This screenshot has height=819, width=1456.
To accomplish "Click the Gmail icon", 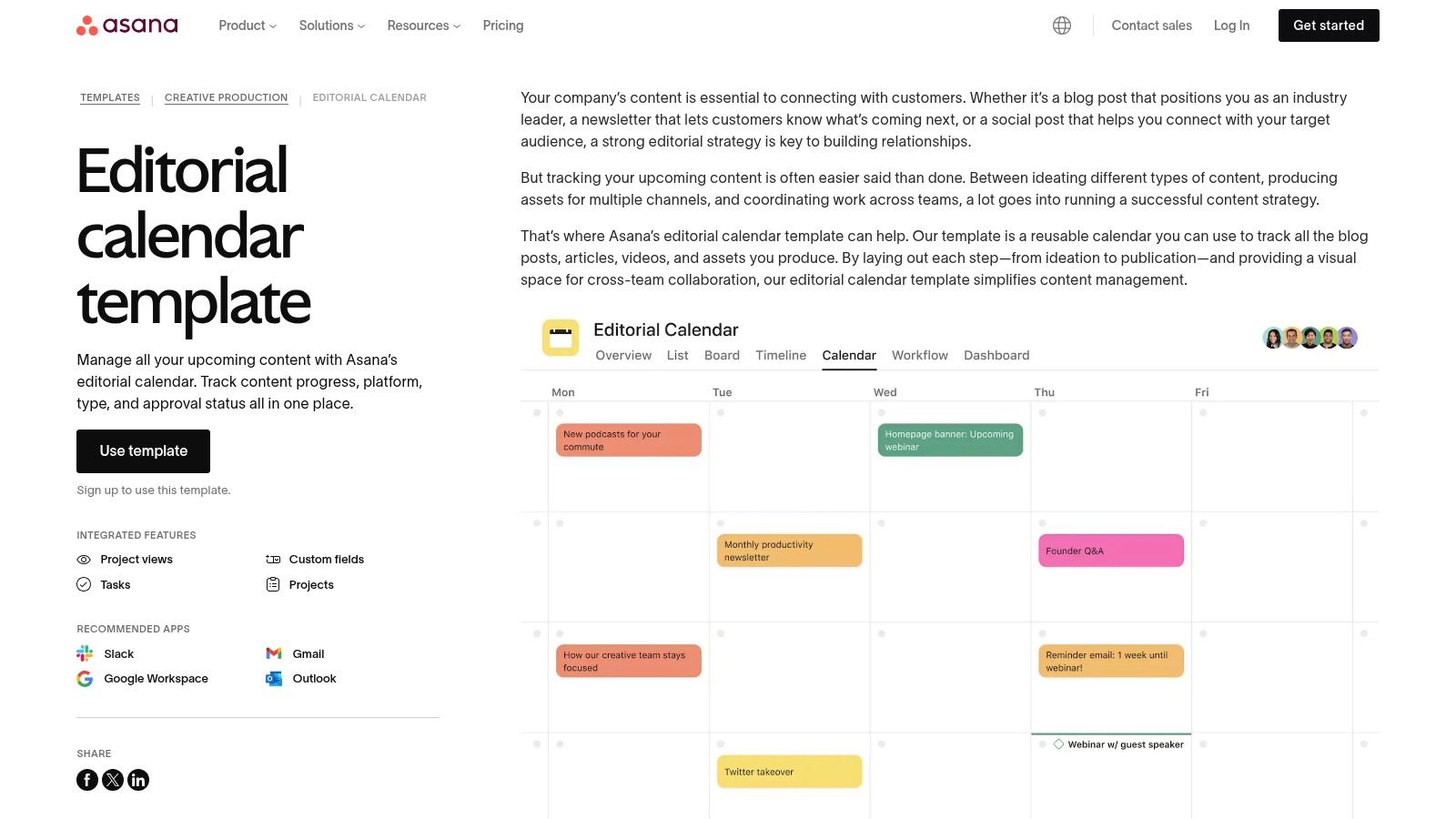I will [x=274, y=653].
